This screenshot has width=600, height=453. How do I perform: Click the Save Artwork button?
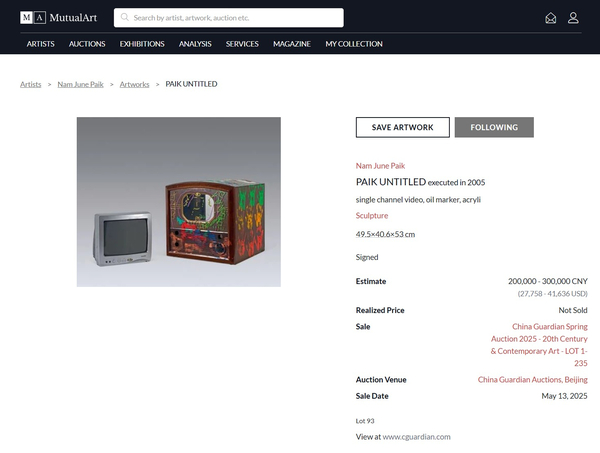403,127
